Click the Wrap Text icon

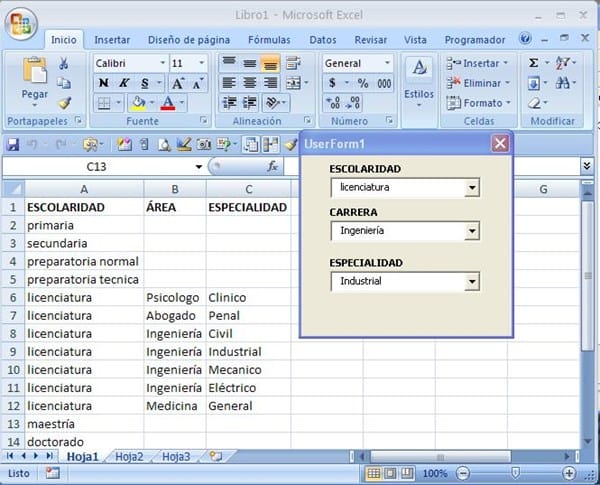click(293, 63)
